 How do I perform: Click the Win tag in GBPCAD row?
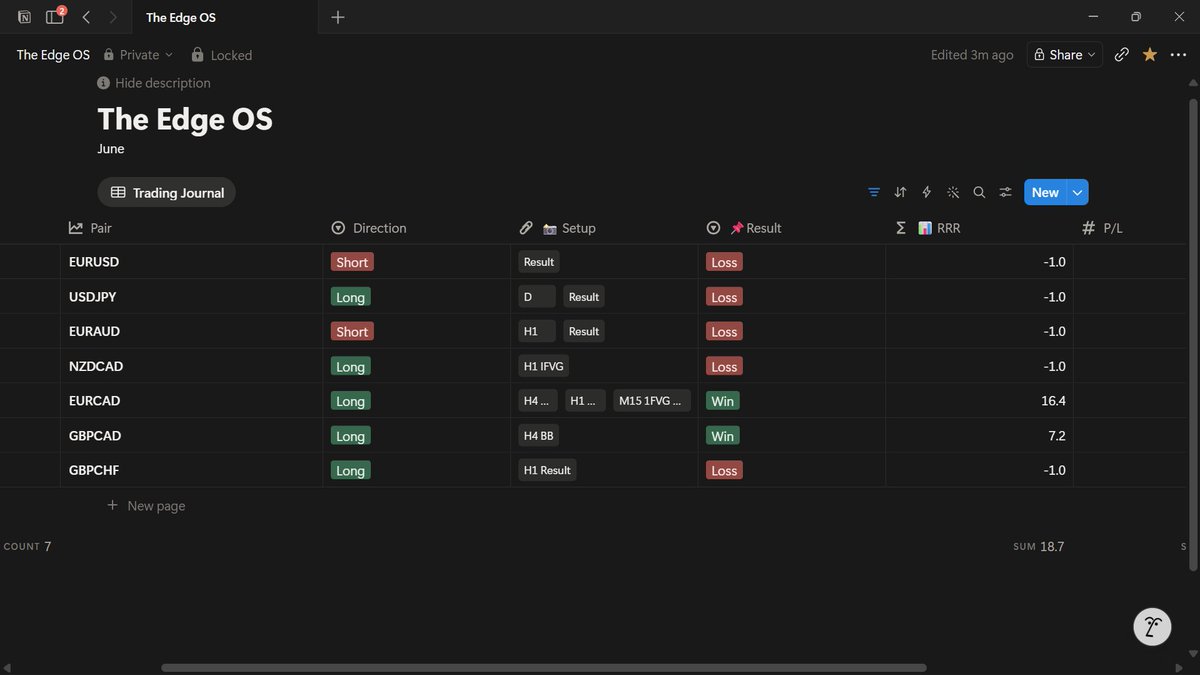pyautogui.click(x=722, y=436)
